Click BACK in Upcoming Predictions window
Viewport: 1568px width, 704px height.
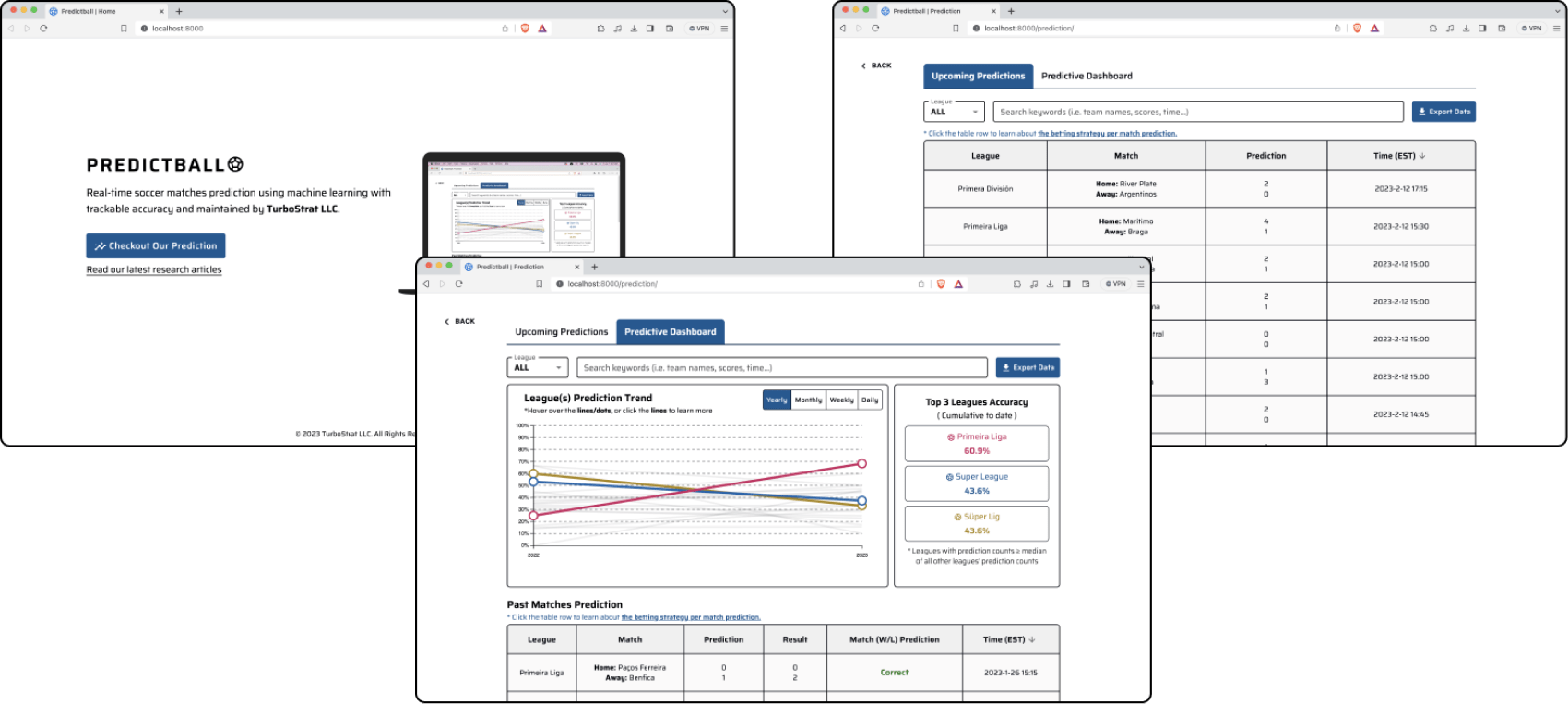coord(876,66)
